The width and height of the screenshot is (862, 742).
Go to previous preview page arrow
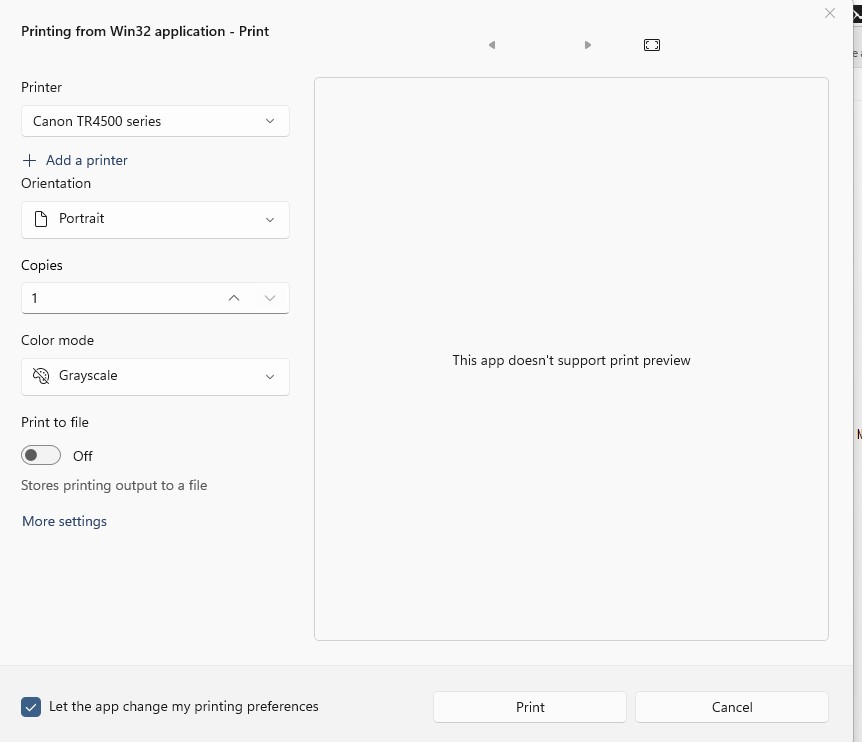pyautogui.click(x=492, y=45)
